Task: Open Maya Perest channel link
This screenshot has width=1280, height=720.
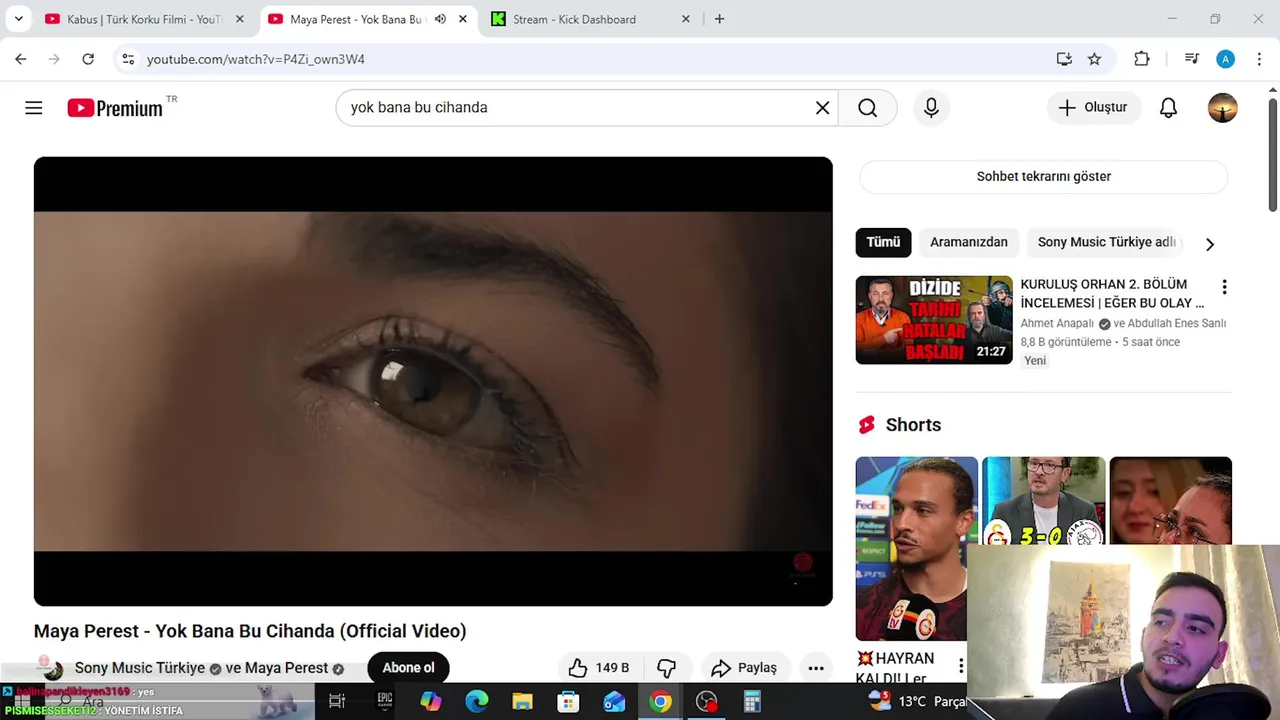Action: 286,668
